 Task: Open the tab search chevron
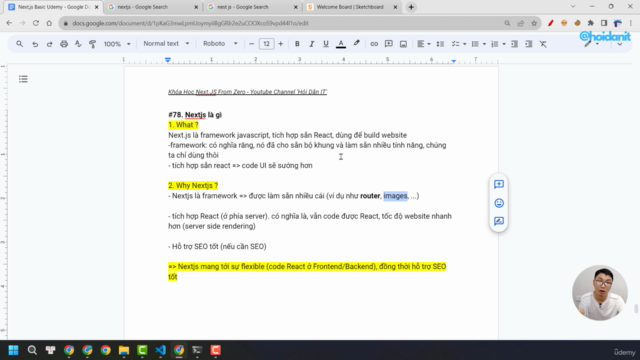click(573, 7)
